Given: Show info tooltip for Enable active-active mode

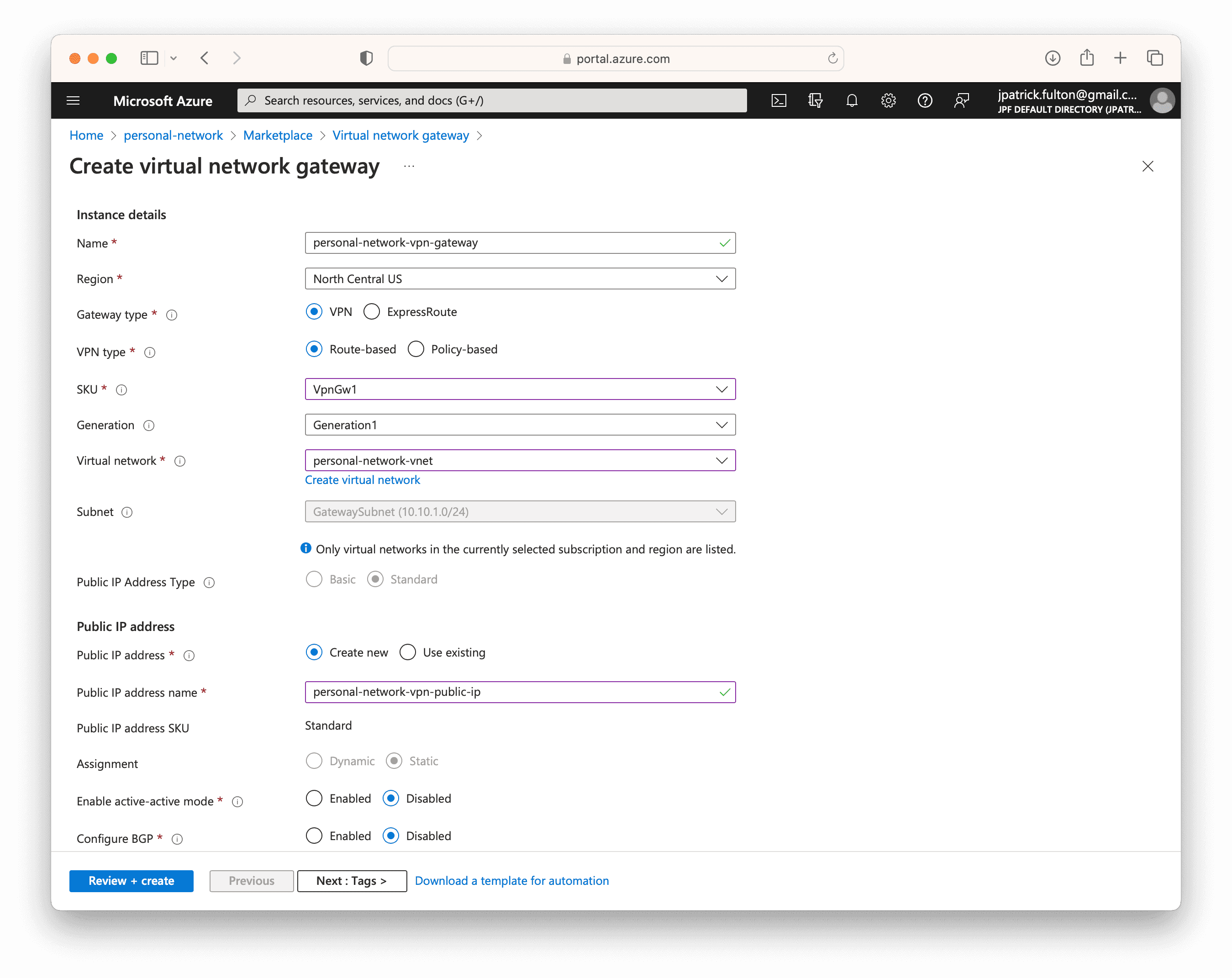Looking at the screenshot, I should click(238, 802).
